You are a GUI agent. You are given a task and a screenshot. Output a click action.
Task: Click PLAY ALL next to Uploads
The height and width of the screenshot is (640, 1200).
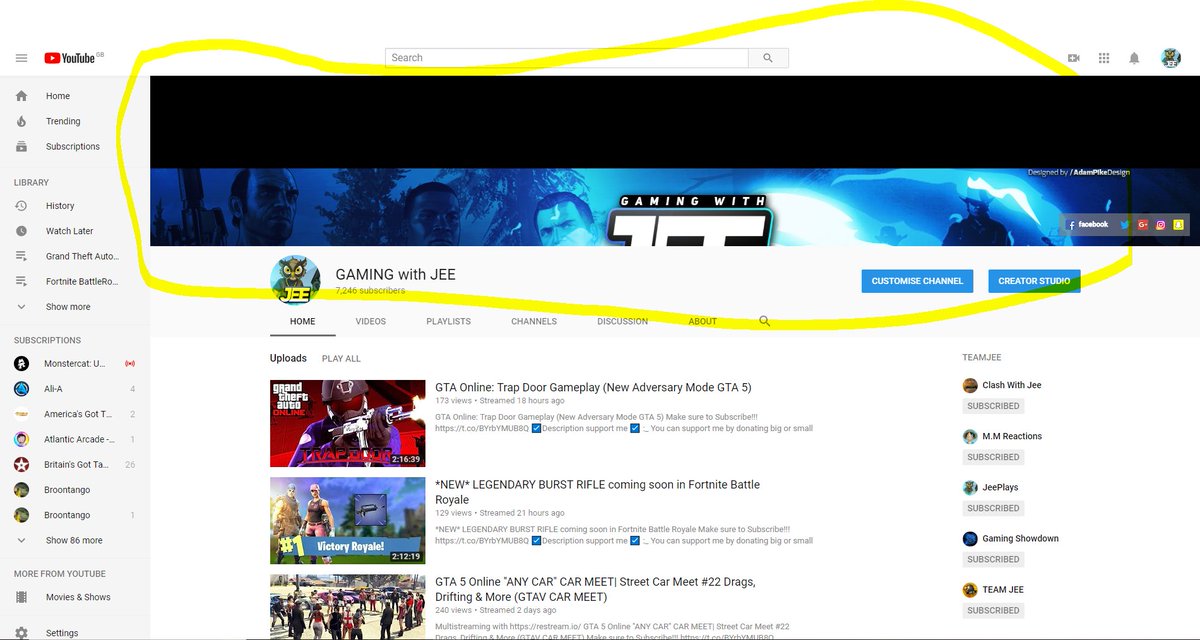pos(341,358)
